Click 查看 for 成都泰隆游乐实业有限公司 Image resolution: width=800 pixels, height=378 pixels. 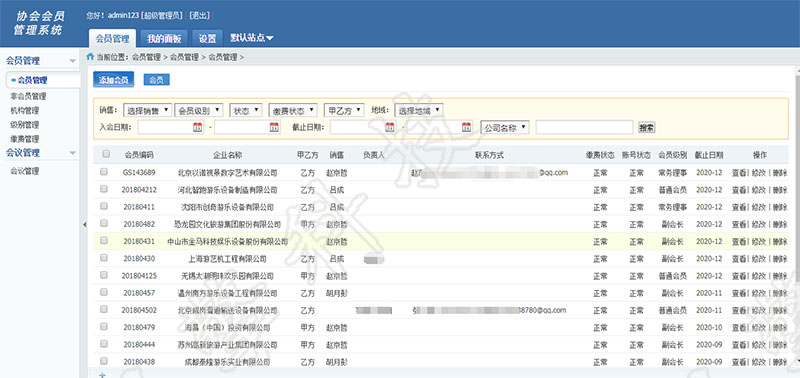pos(739,362)
